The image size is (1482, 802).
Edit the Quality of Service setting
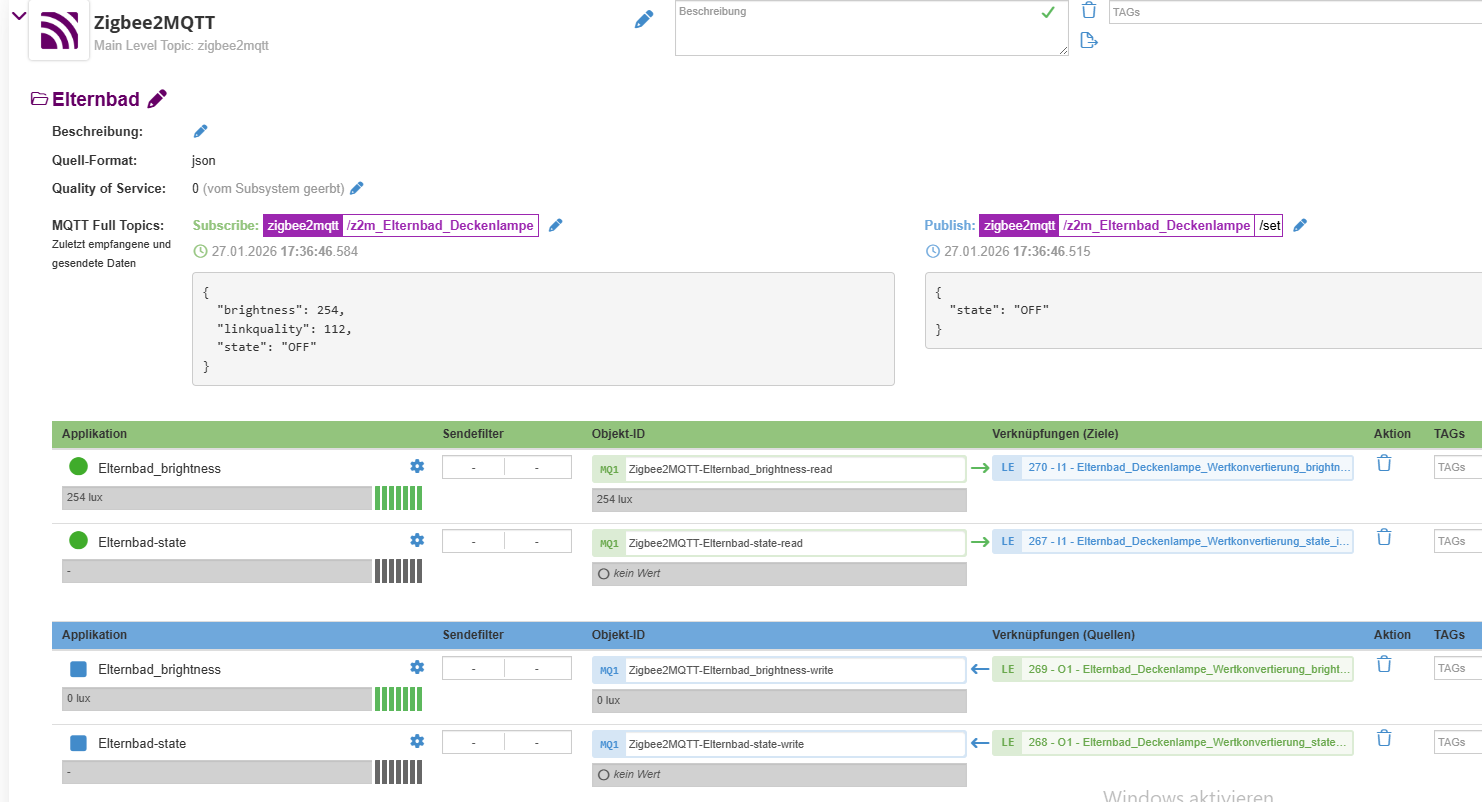click(x=356, y=188)
